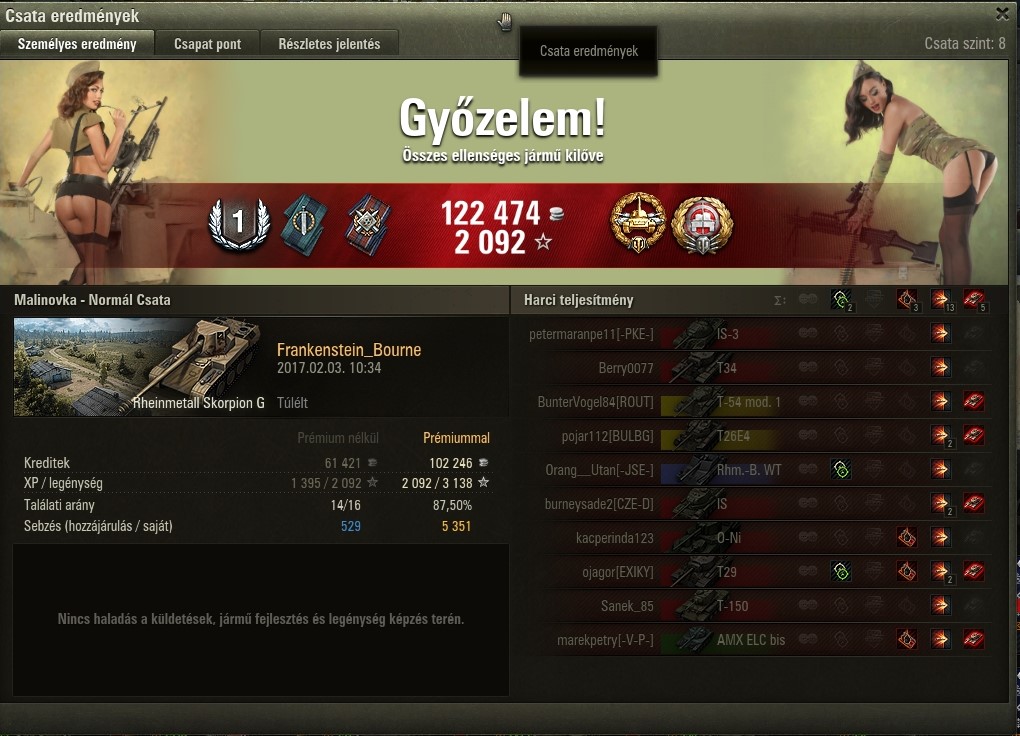Click the golden tank medal icon
Screen dimensions: 1020x736
click(638, 223)
